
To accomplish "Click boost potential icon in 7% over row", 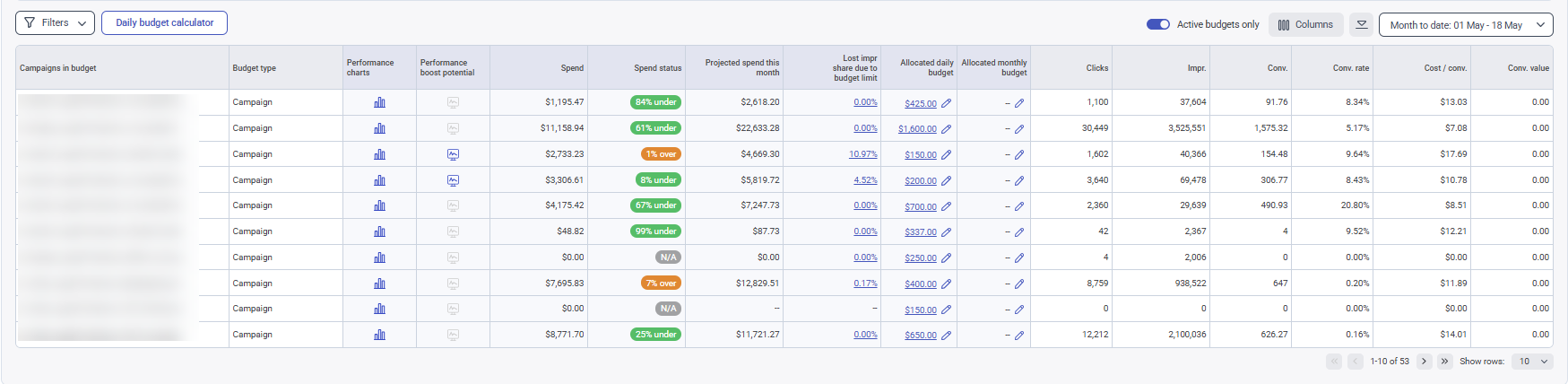I will click(453, 284).
